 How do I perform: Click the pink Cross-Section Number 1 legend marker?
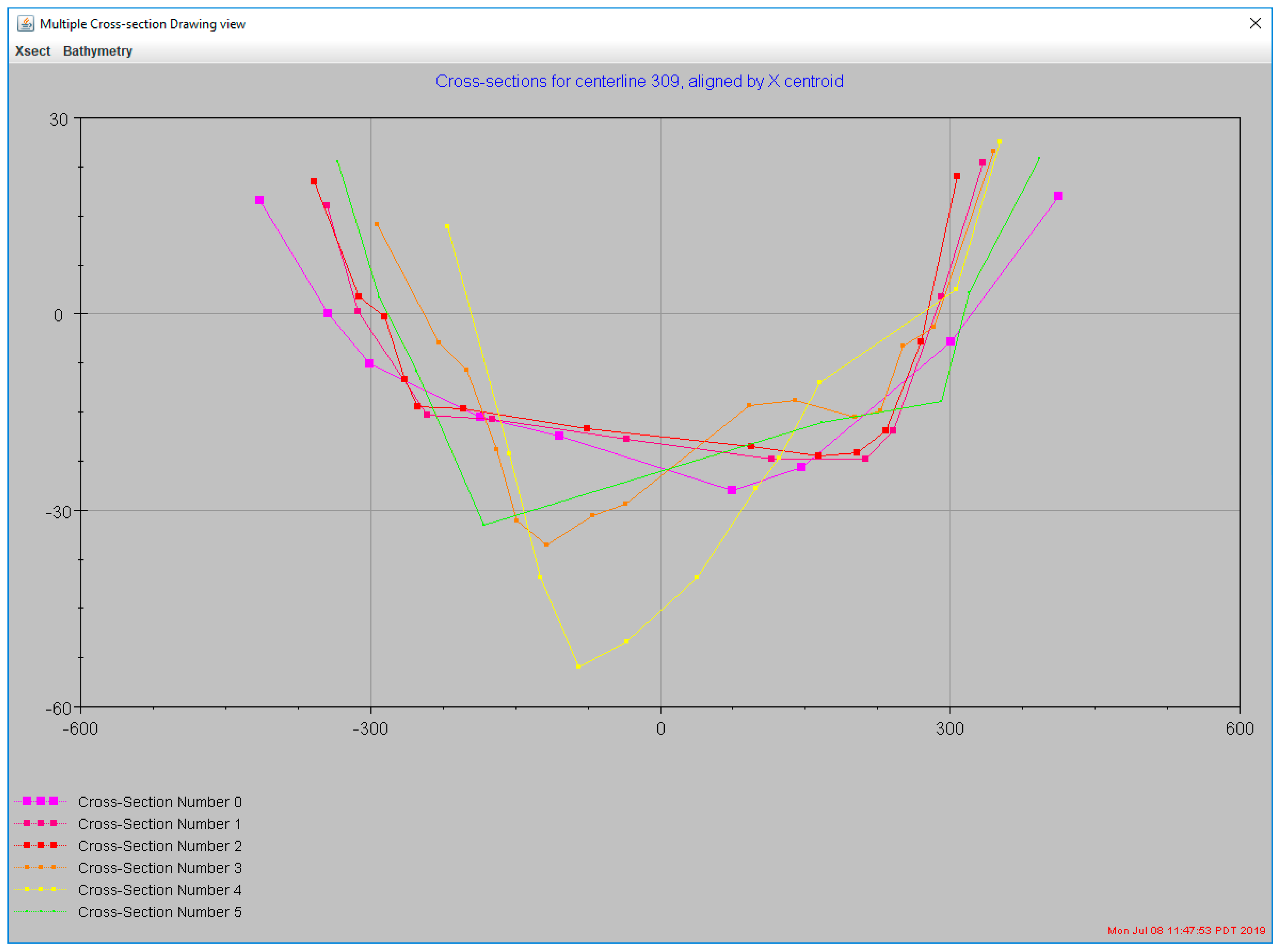[40, 823]
